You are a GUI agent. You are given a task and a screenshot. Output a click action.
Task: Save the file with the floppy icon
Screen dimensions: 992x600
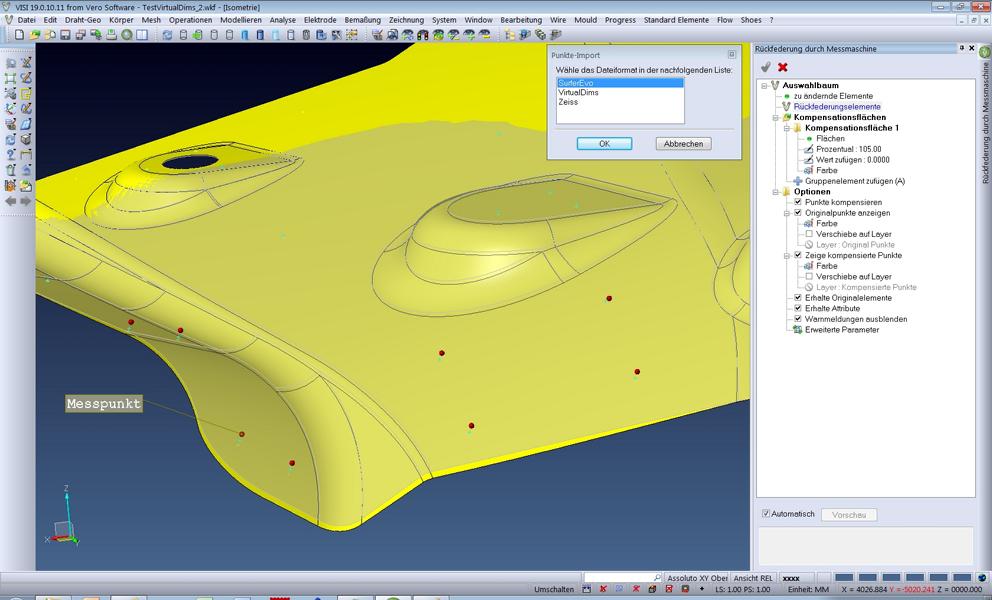tap(65, 35)
